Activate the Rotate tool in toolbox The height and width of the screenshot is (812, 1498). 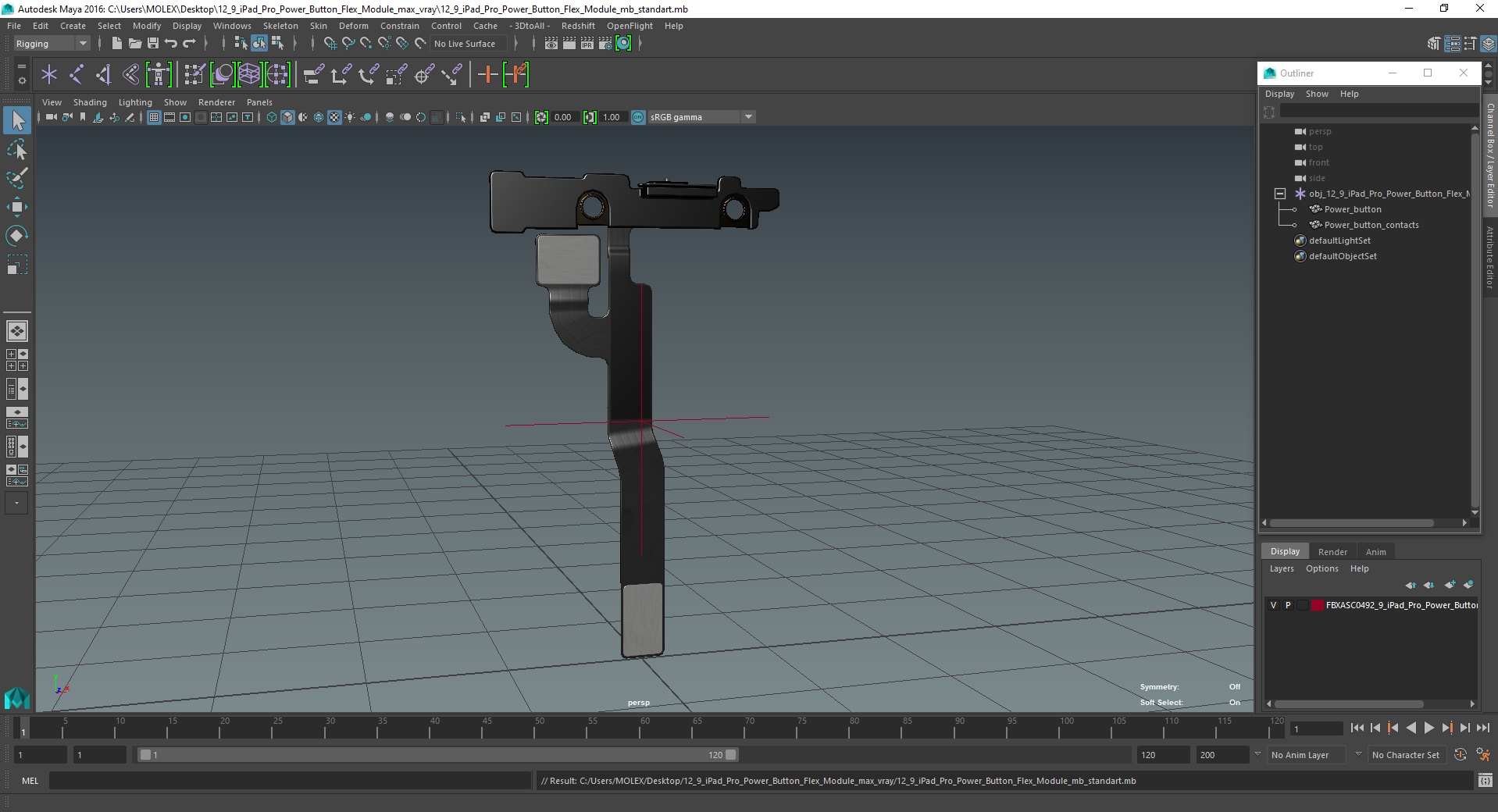[x=17, y=236]
